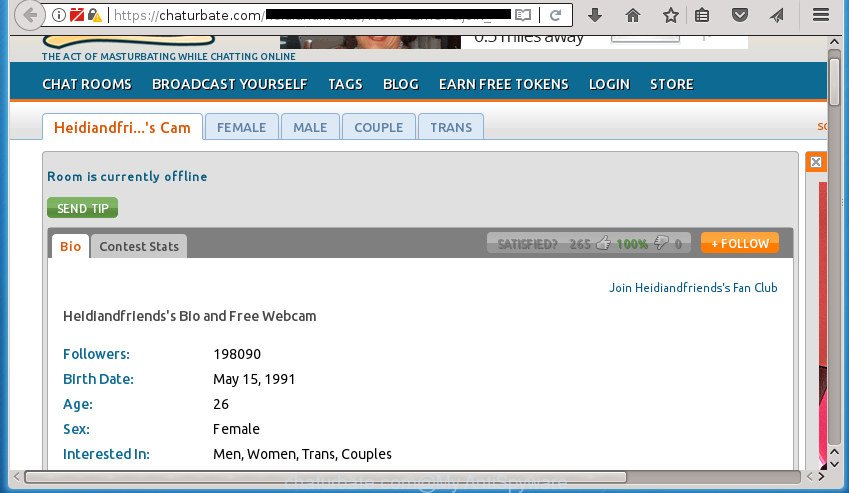The height and width of the screenshot is (493, 849).
Task: Close the side ad with the X icon
Action: coord(816,162)
